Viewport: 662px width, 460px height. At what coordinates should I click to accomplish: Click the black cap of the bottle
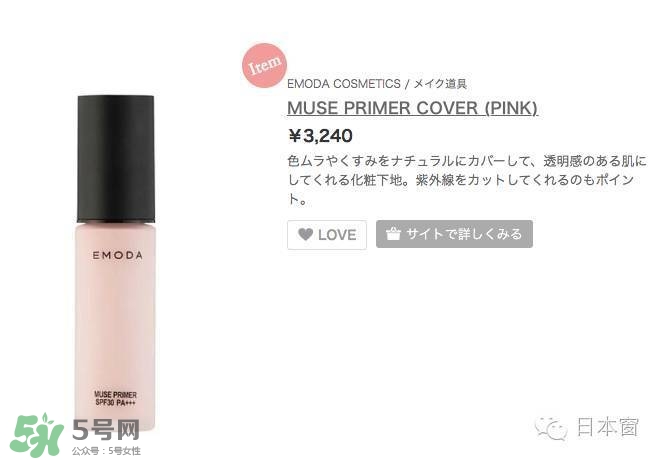[x=116, y=159]
